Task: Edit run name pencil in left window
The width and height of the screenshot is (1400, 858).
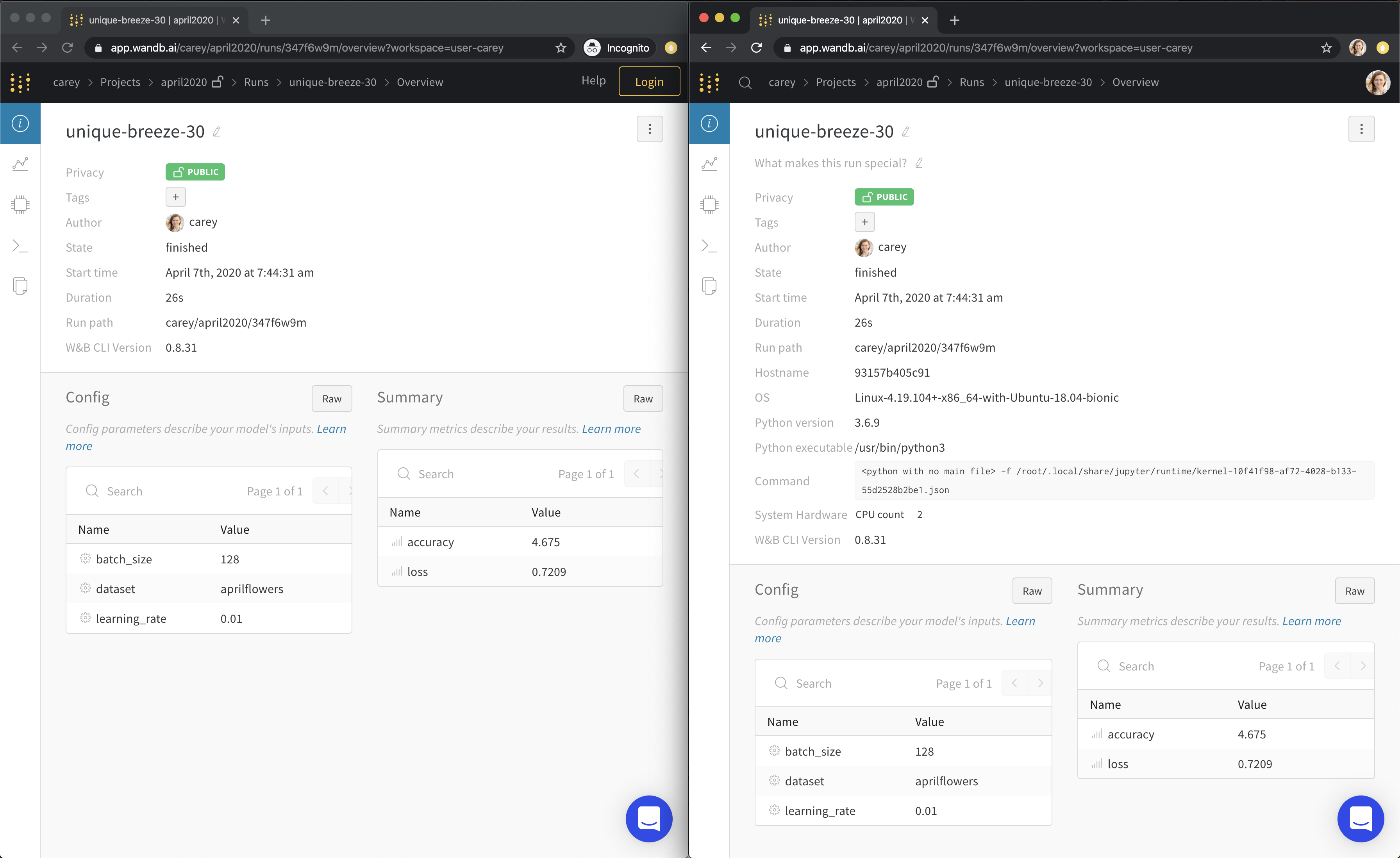Action: tap(216, 132)
